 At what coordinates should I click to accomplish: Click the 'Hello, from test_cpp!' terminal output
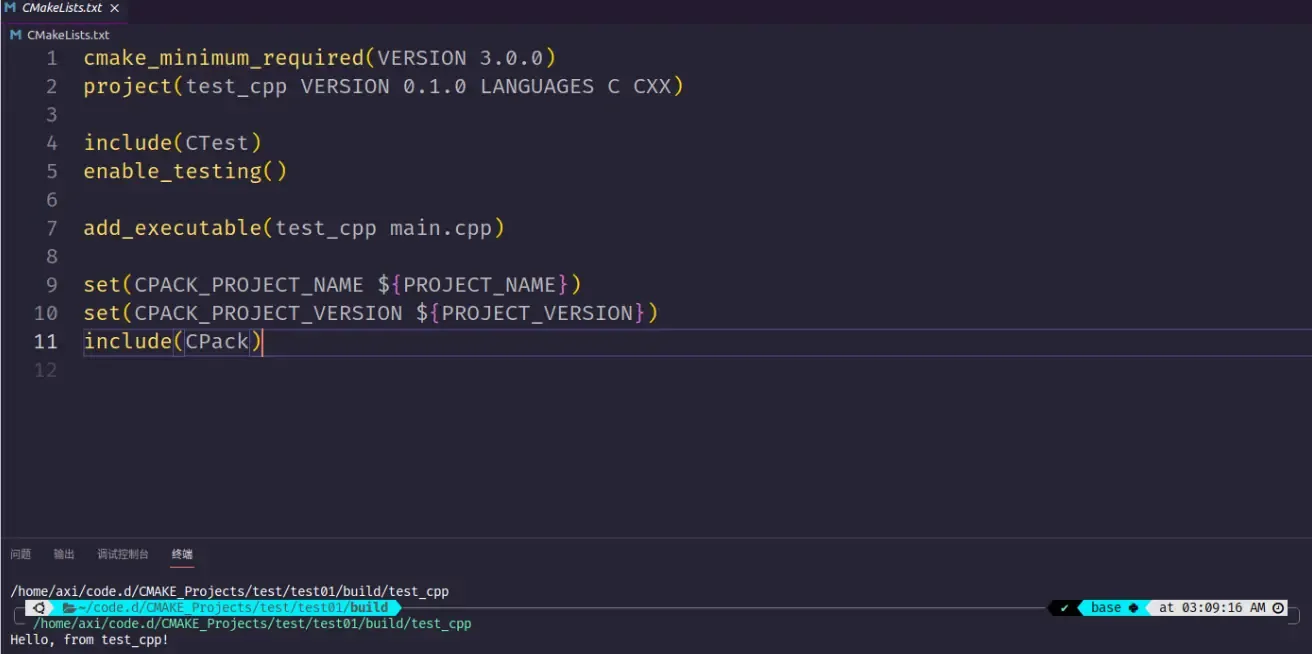90,640
